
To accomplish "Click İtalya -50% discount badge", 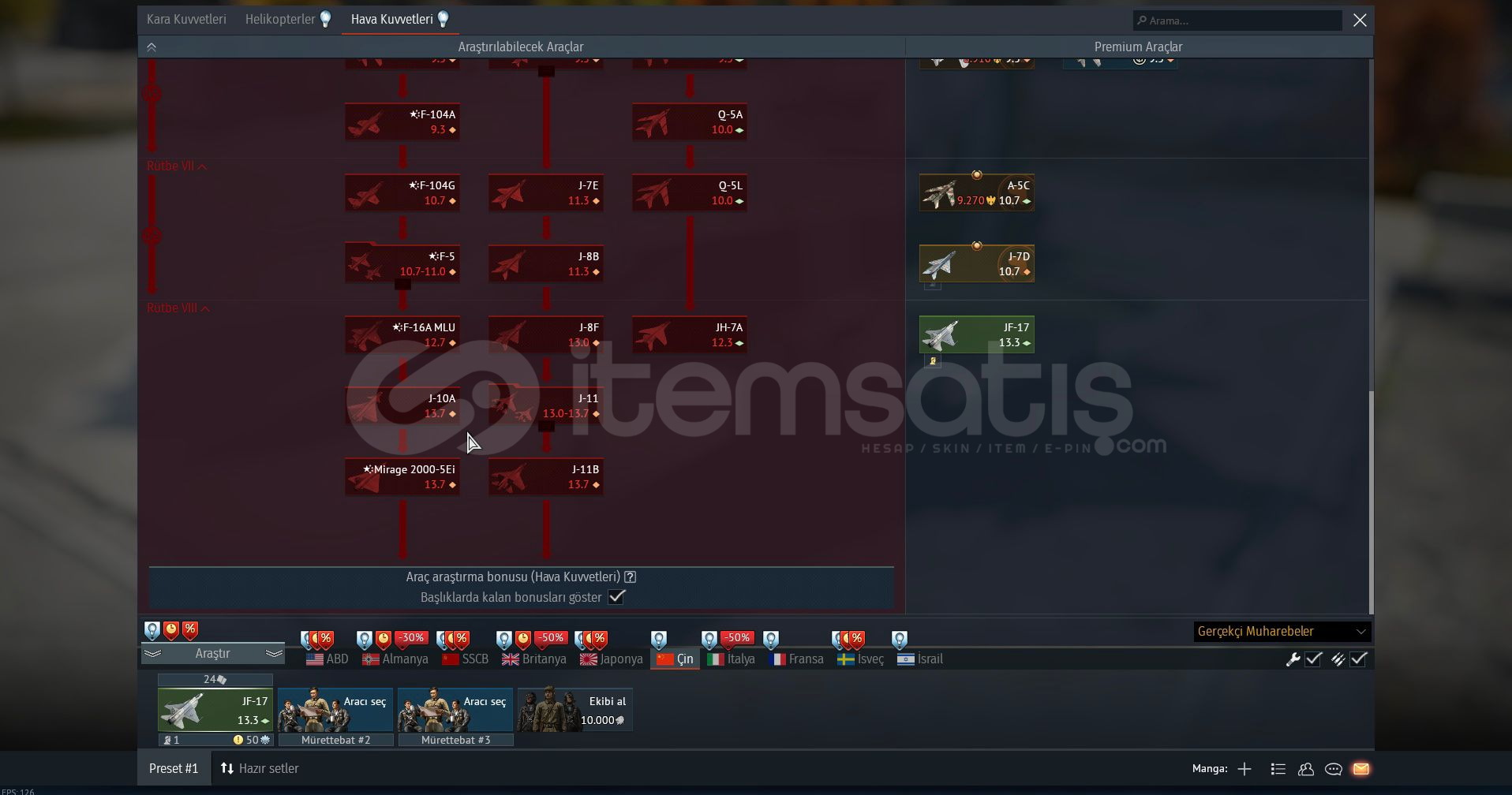I will (x=736, y=637).
